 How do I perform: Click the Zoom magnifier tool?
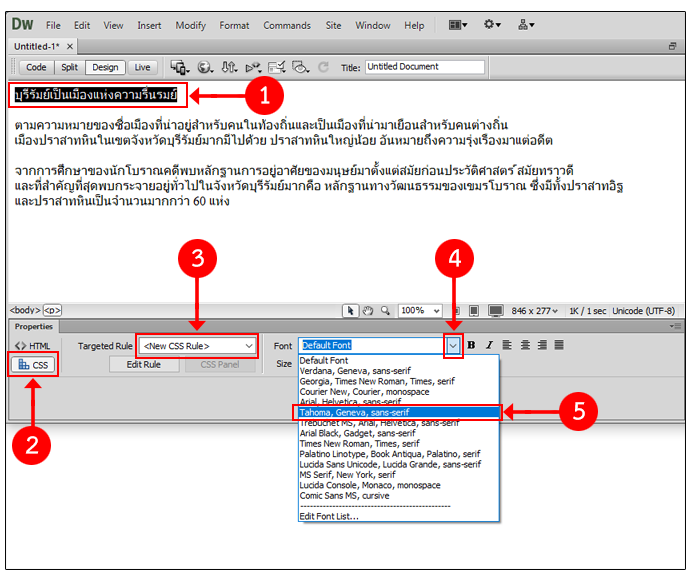(x=385, y=311)
